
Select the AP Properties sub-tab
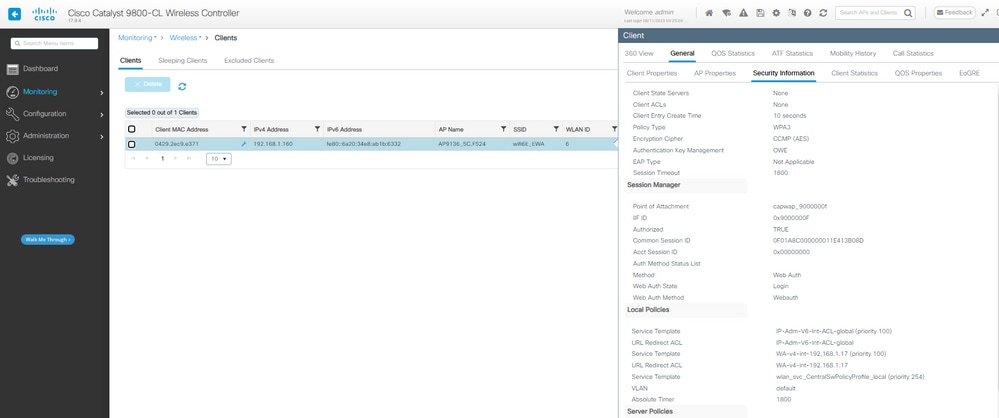pyautogui.click(x=715, y=73)
